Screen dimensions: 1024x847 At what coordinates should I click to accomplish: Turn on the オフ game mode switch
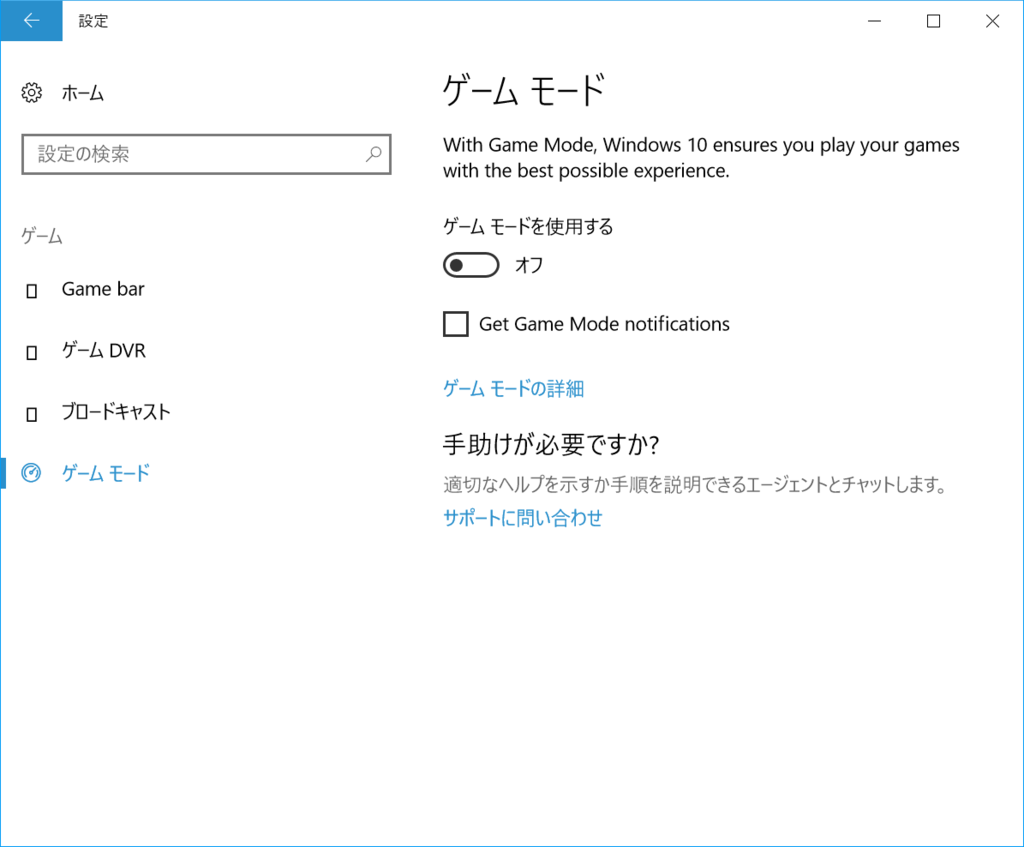coord(470,264)
